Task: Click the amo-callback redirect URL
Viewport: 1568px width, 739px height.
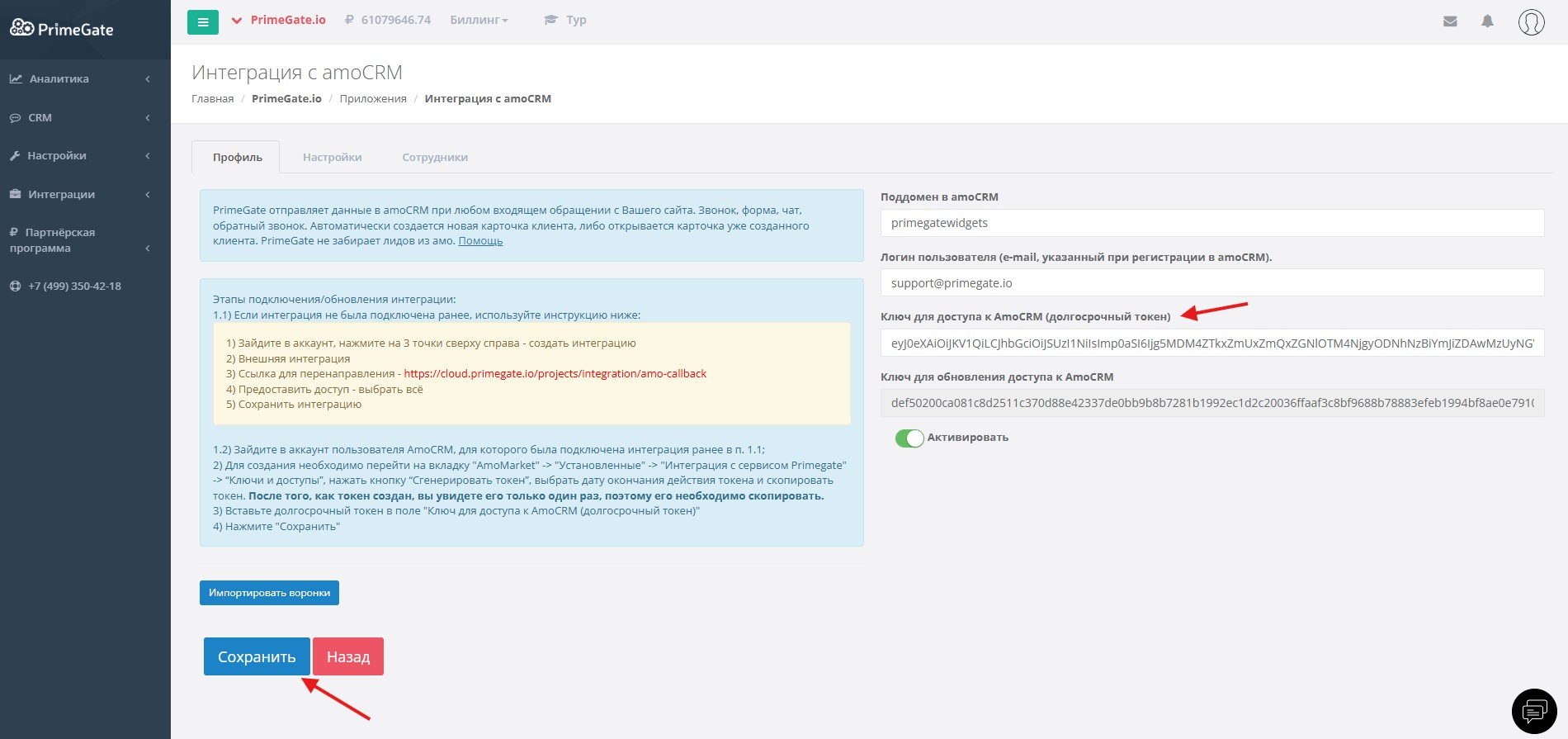Action: [555, 374]
